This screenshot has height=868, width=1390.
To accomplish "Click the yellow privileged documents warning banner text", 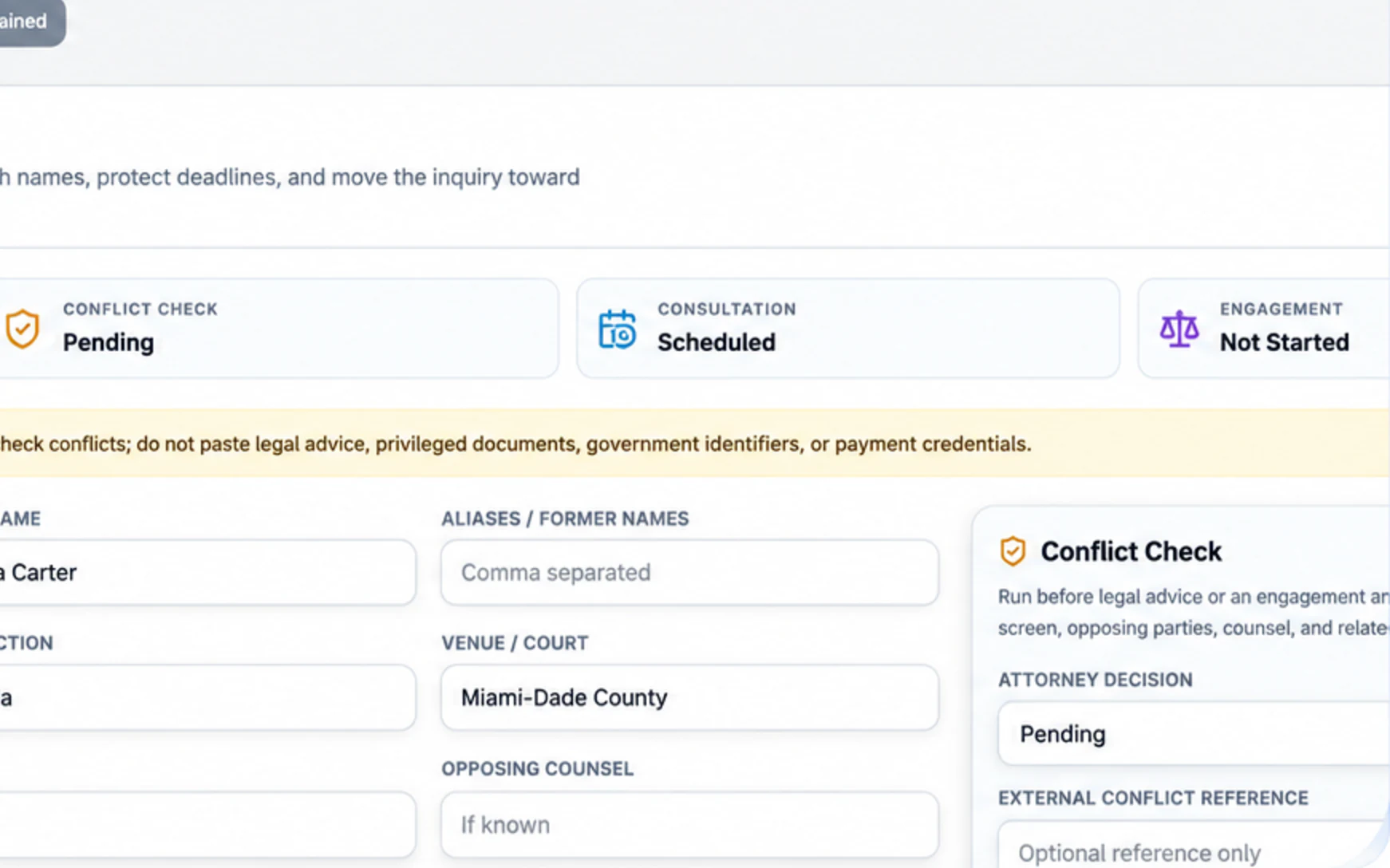I will (x=515, y=444).
